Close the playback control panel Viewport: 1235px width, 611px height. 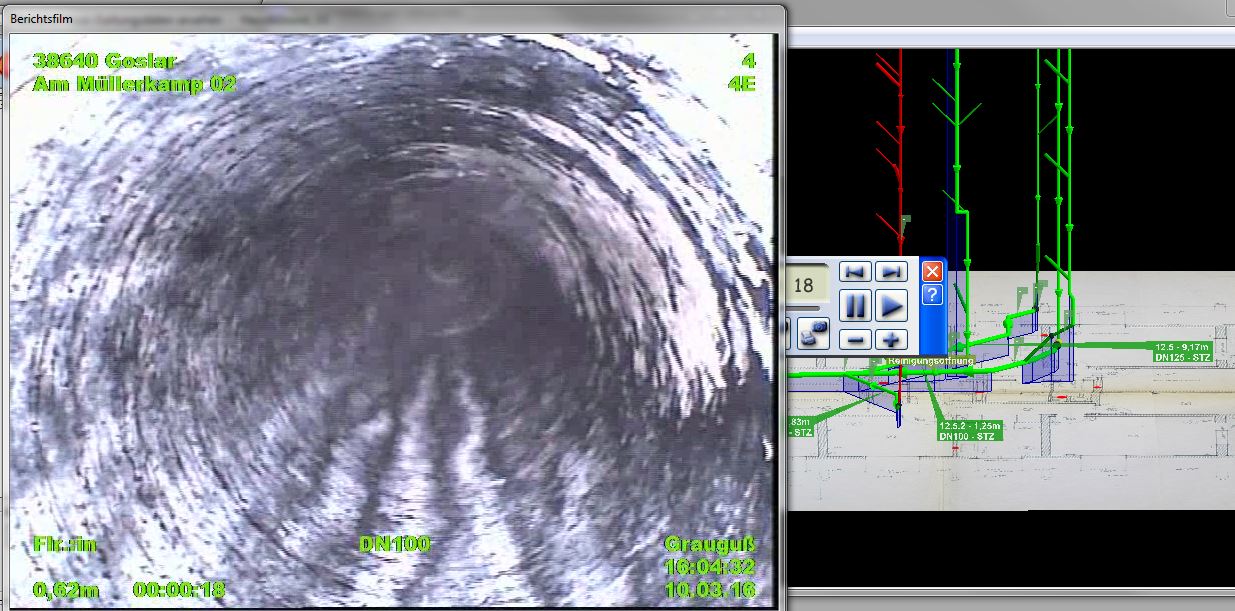(931, 271)
